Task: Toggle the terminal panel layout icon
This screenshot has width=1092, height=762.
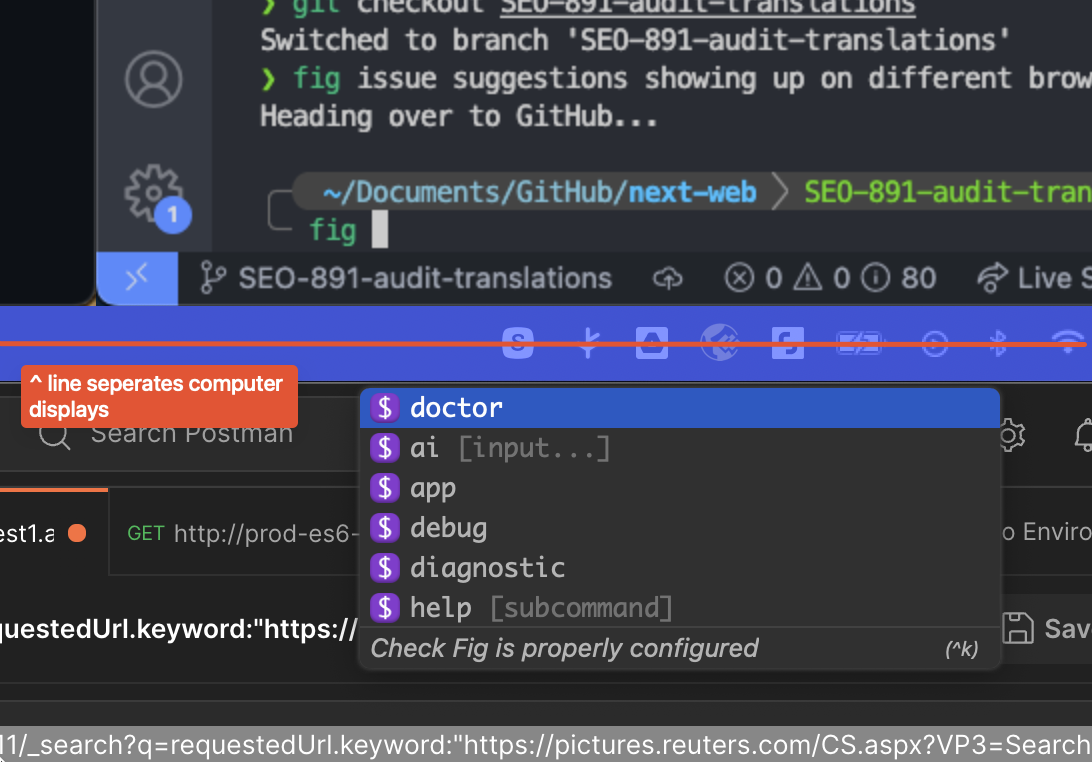Action: 137,278
